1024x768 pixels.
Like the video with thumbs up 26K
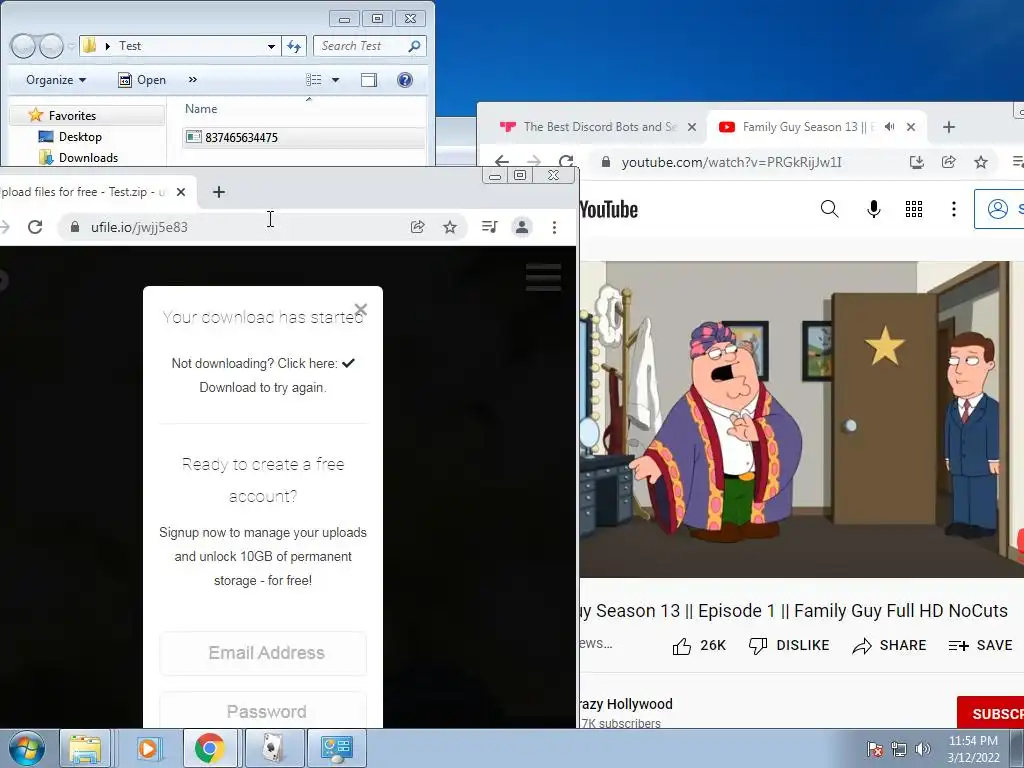[699, 645]
